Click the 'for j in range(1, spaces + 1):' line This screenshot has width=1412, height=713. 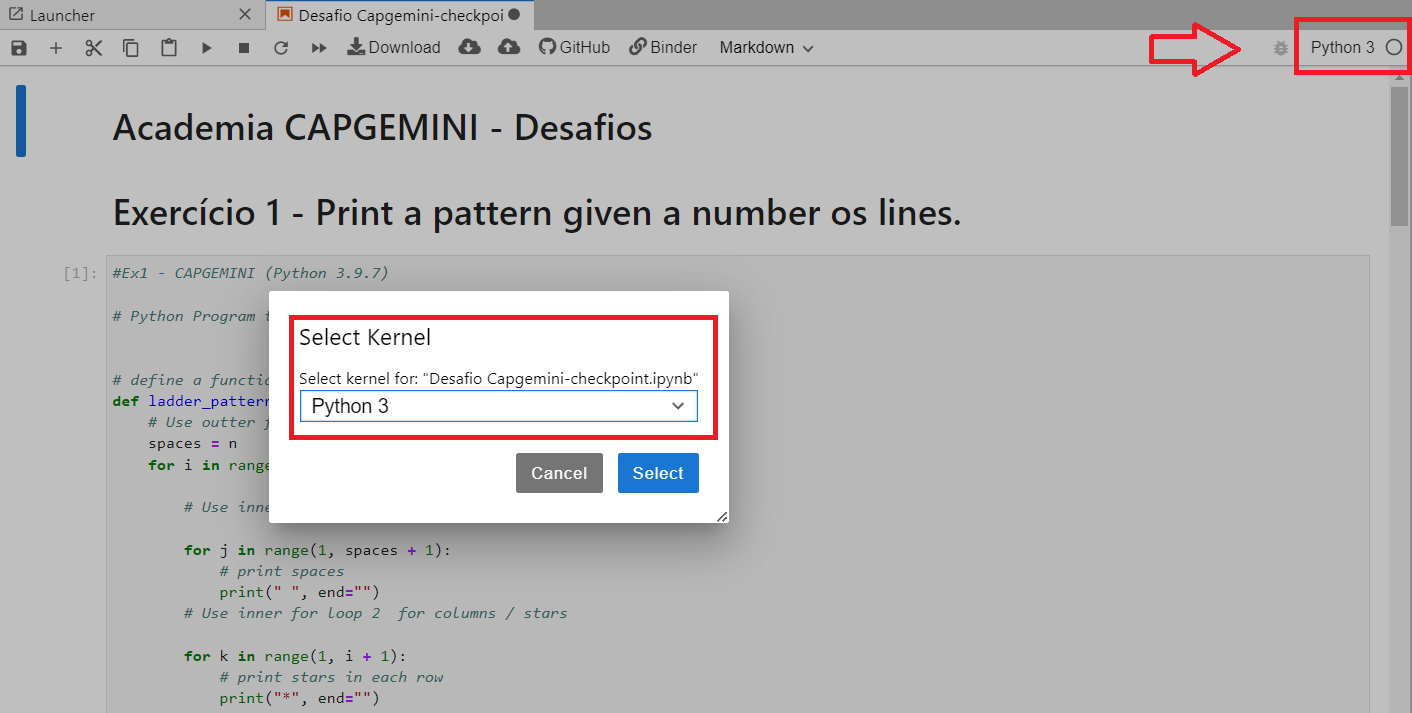tap(318, 550)
